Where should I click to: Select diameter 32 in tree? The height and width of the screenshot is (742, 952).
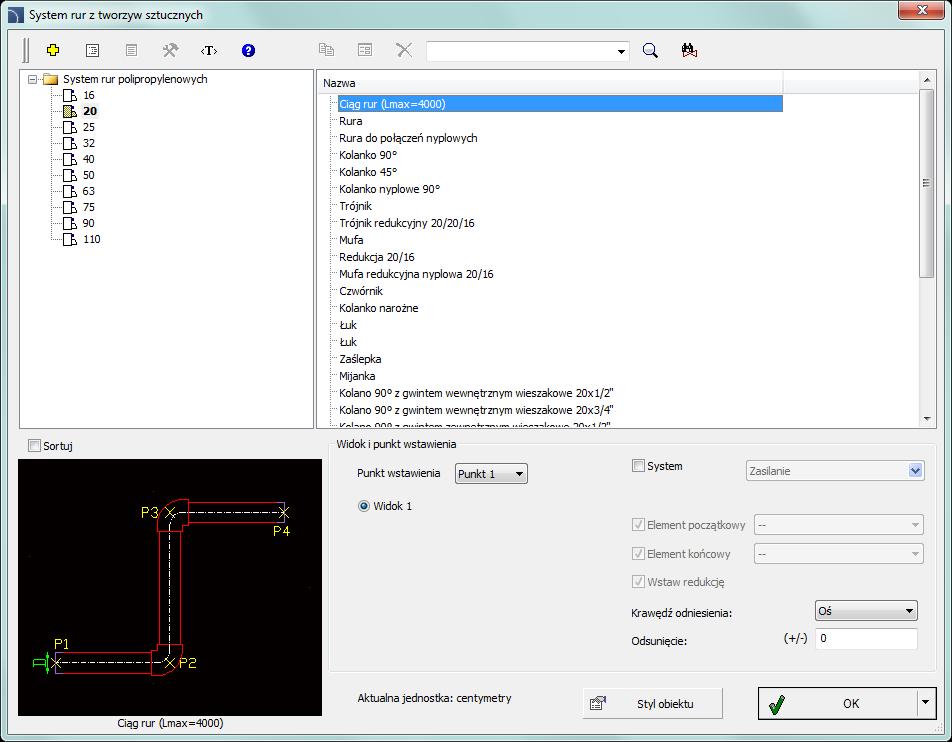pyautogui.click(x=89, y=143)
